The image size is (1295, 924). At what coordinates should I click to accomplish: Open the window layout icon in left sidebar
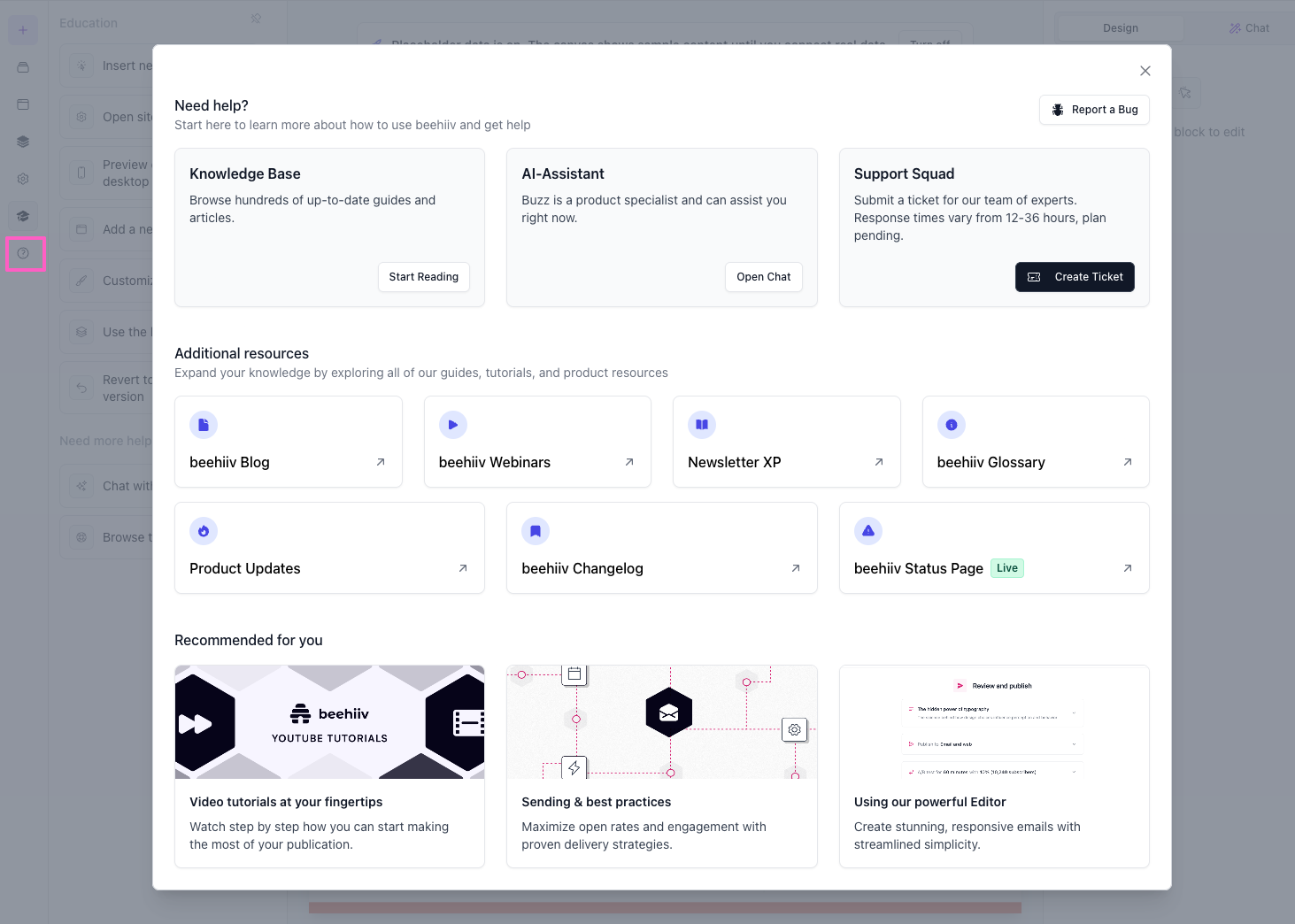tap(23, 104)
